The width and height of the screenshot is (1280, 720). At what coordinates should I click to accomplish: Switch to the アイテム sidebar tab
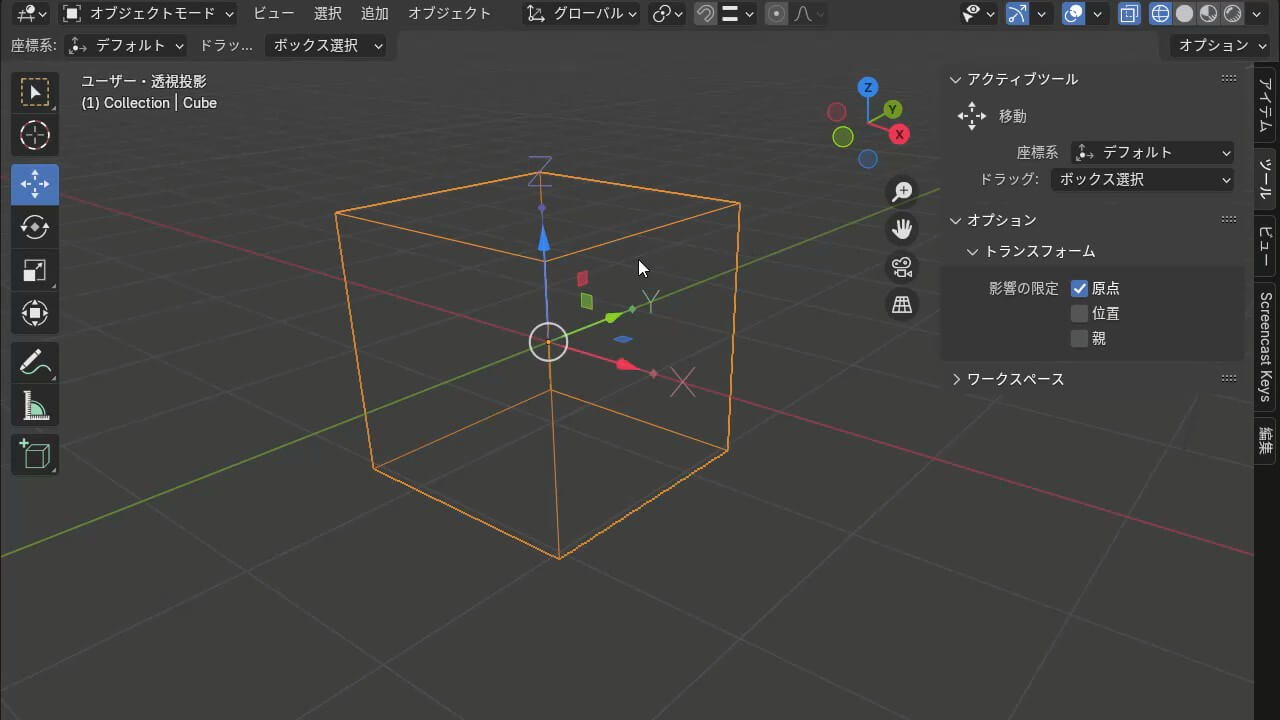1266,106
